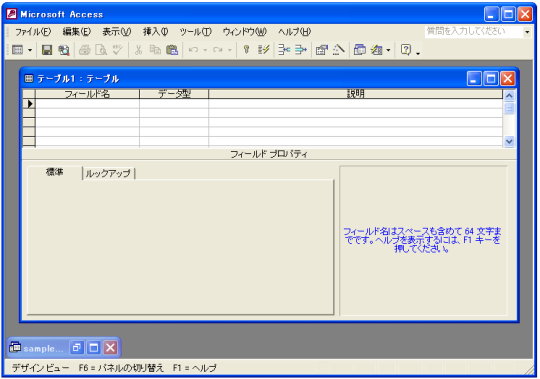Open the Toolbar Options arrow after Help icon
540x379 pixels.
418,52
